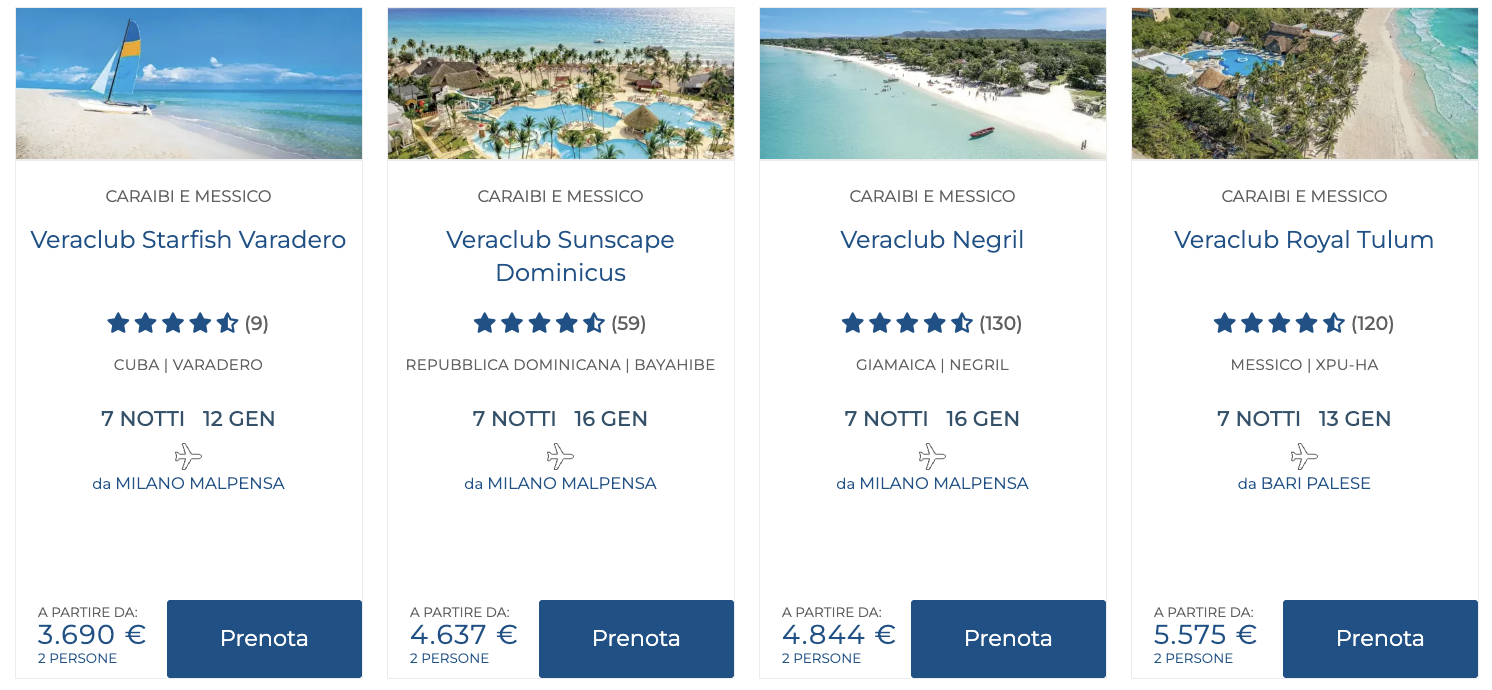1492x690 pixels.
Task: Book the Veraclub Sunscape Dominicus with Prenota
Action: tap(636, 639)
